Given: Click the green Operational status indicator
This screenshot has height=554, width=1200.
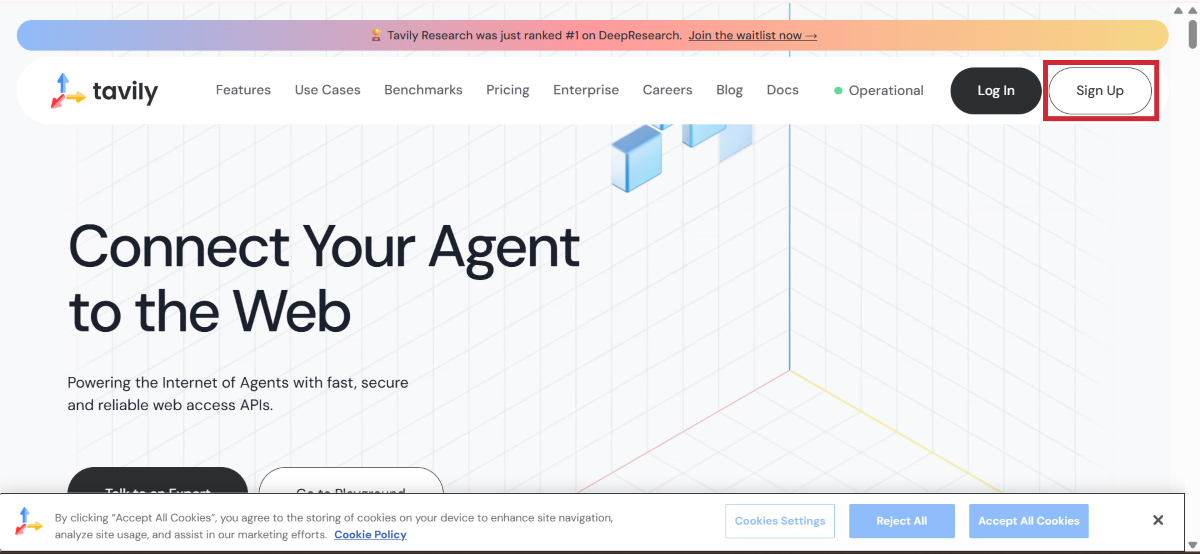Looking at the screenshot, I should 879,91.
